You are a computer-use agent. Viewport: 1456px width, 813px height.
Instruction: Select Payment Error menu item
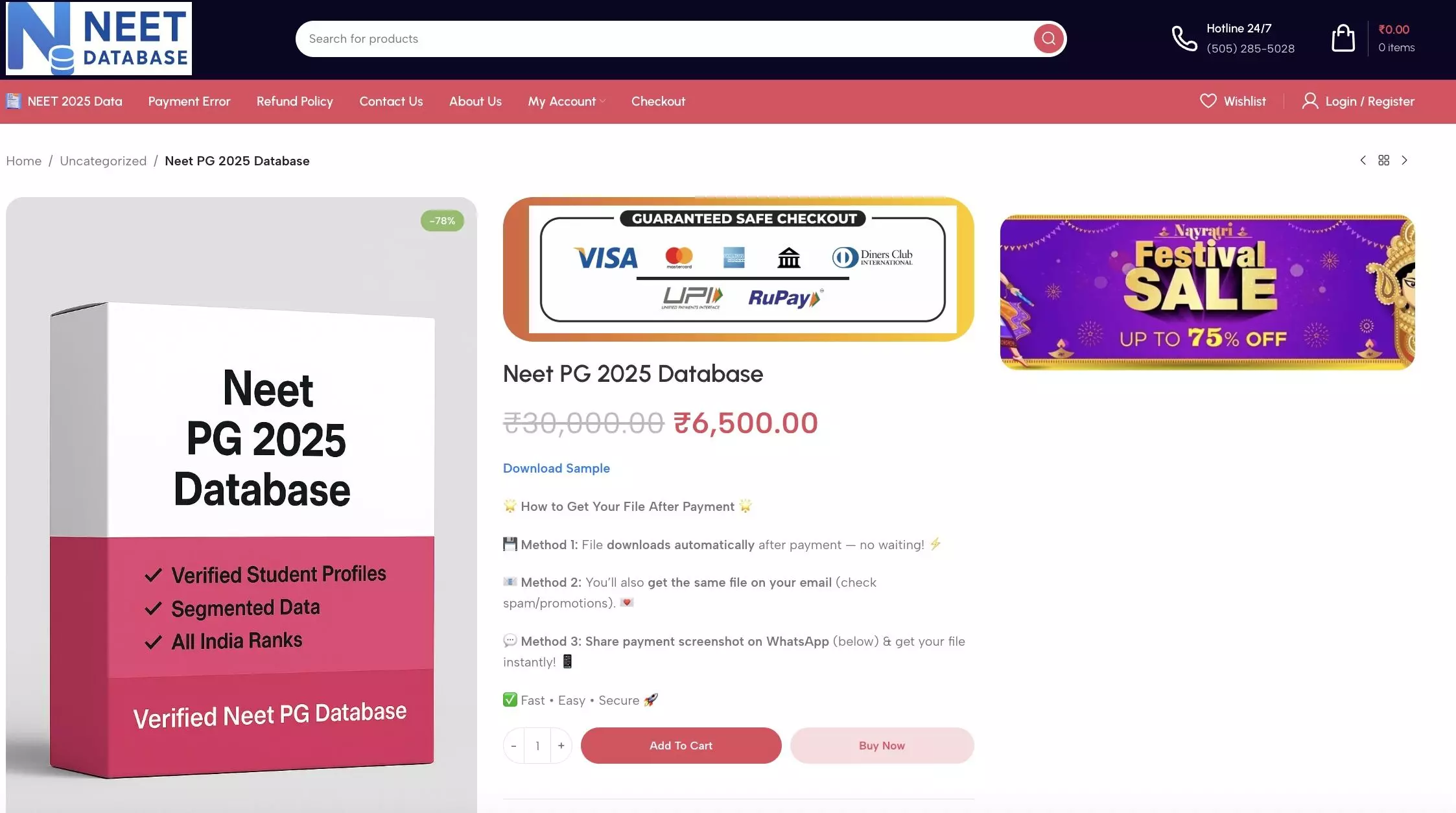click(x=189, y=101)
